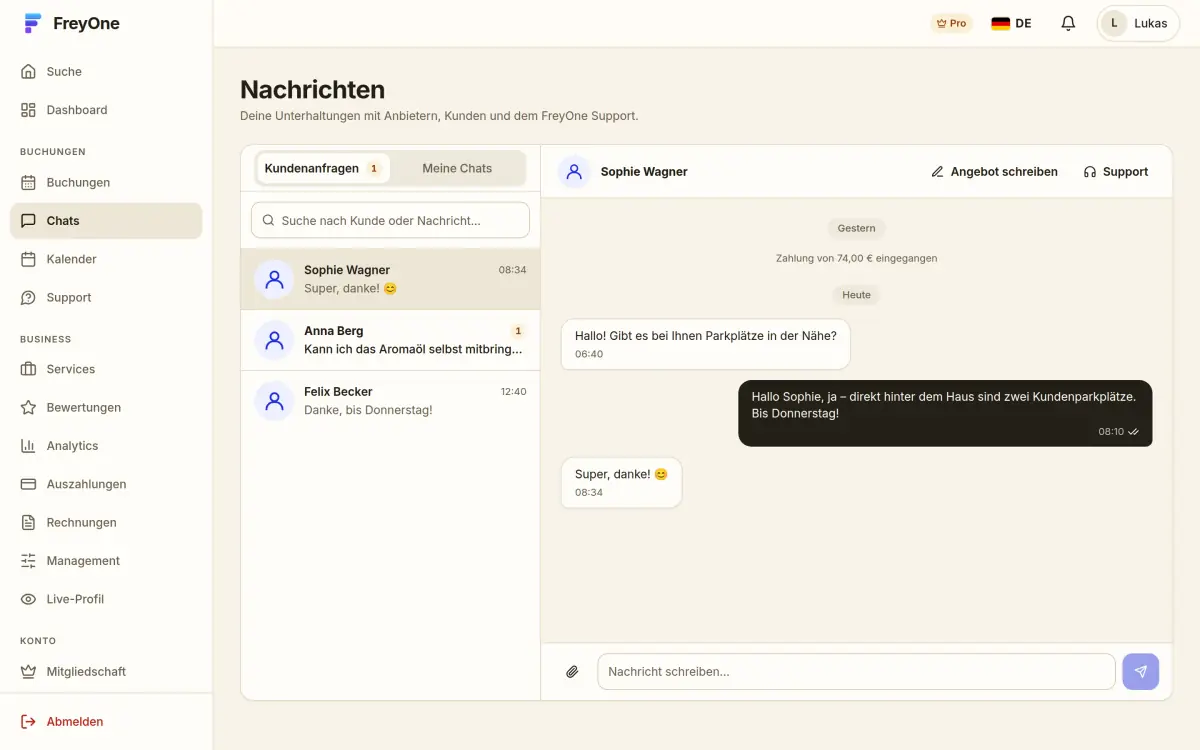Screen dimensions: 1200x750
Task: Open the Anna Berg conversation
Action: [x=390, y=340]
